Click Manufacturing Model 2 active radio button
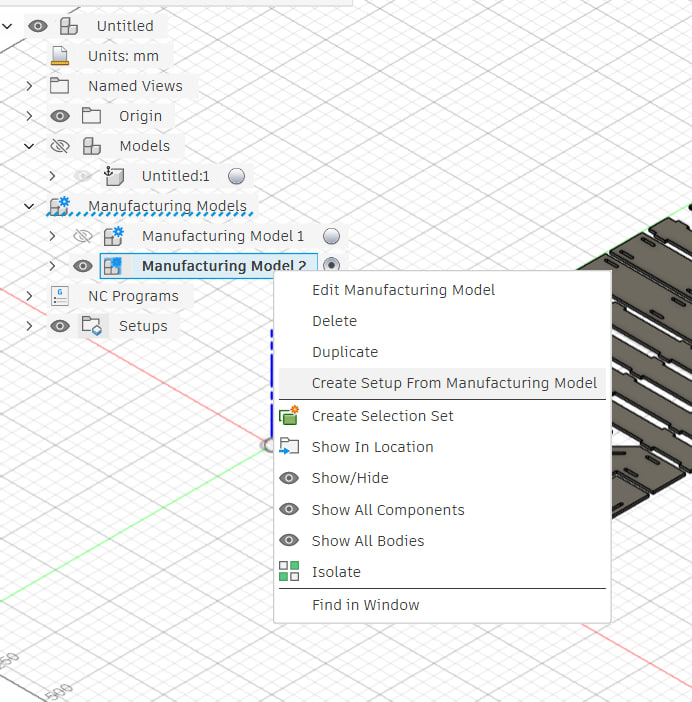The image size is (692, 702). [x=331, y=265]
